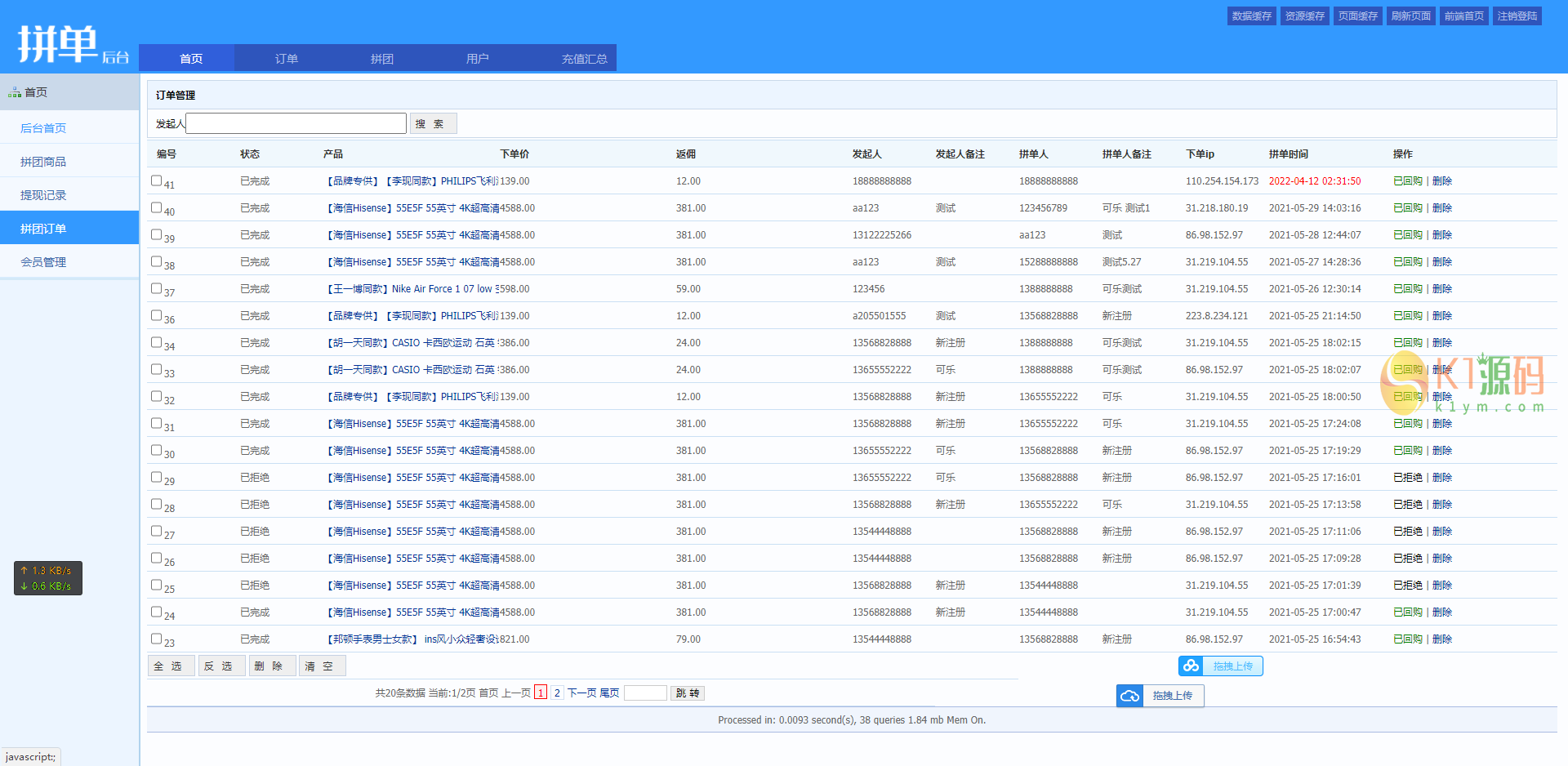Click the page number jump input box
The image size is (1568, 766).
point(645,693)
